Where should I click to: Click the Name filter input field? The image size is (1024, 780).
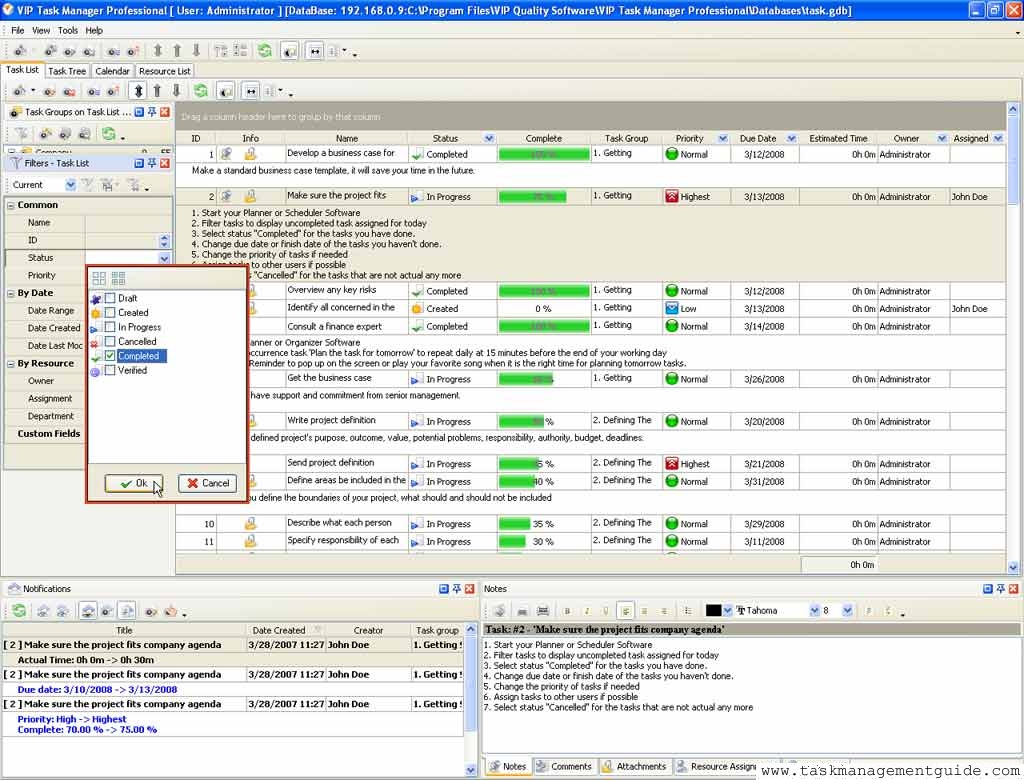pyautogui.click(x=129, y=223)
